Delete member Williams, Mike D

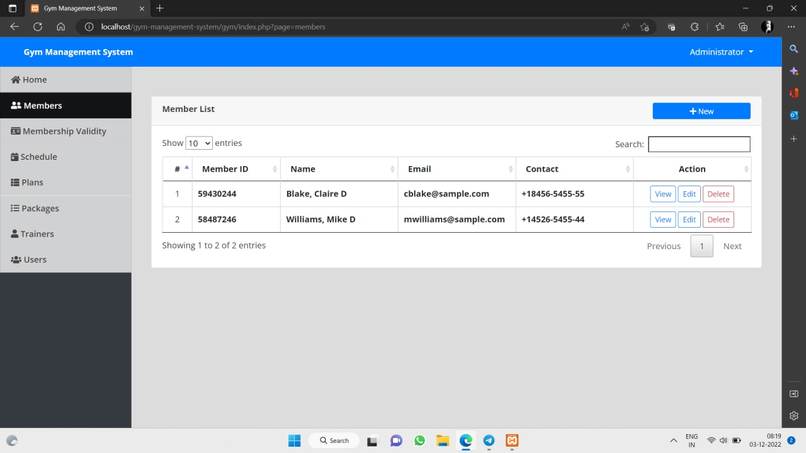coord(718,220)
